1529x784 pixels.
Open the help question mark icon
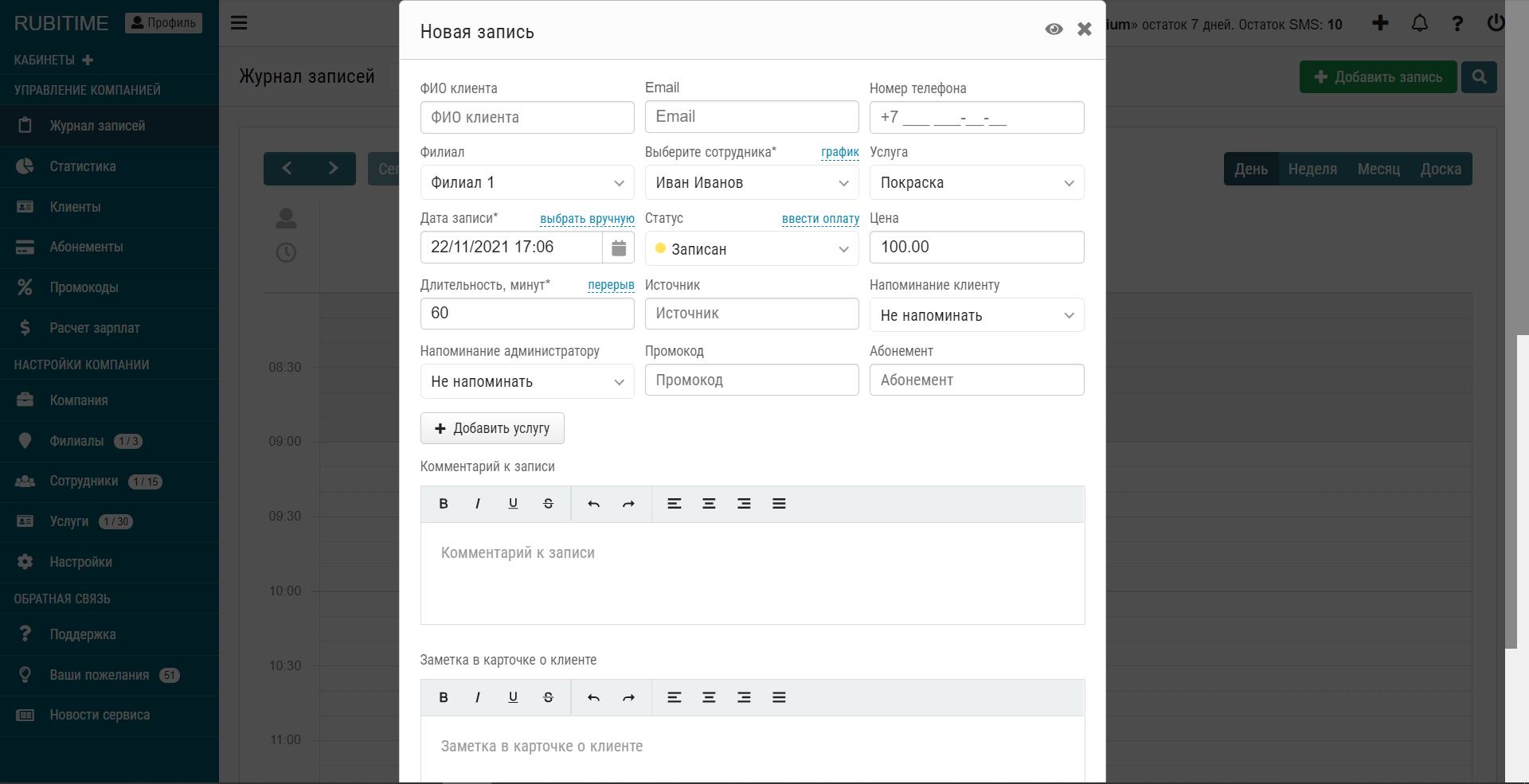(1457, 23)
